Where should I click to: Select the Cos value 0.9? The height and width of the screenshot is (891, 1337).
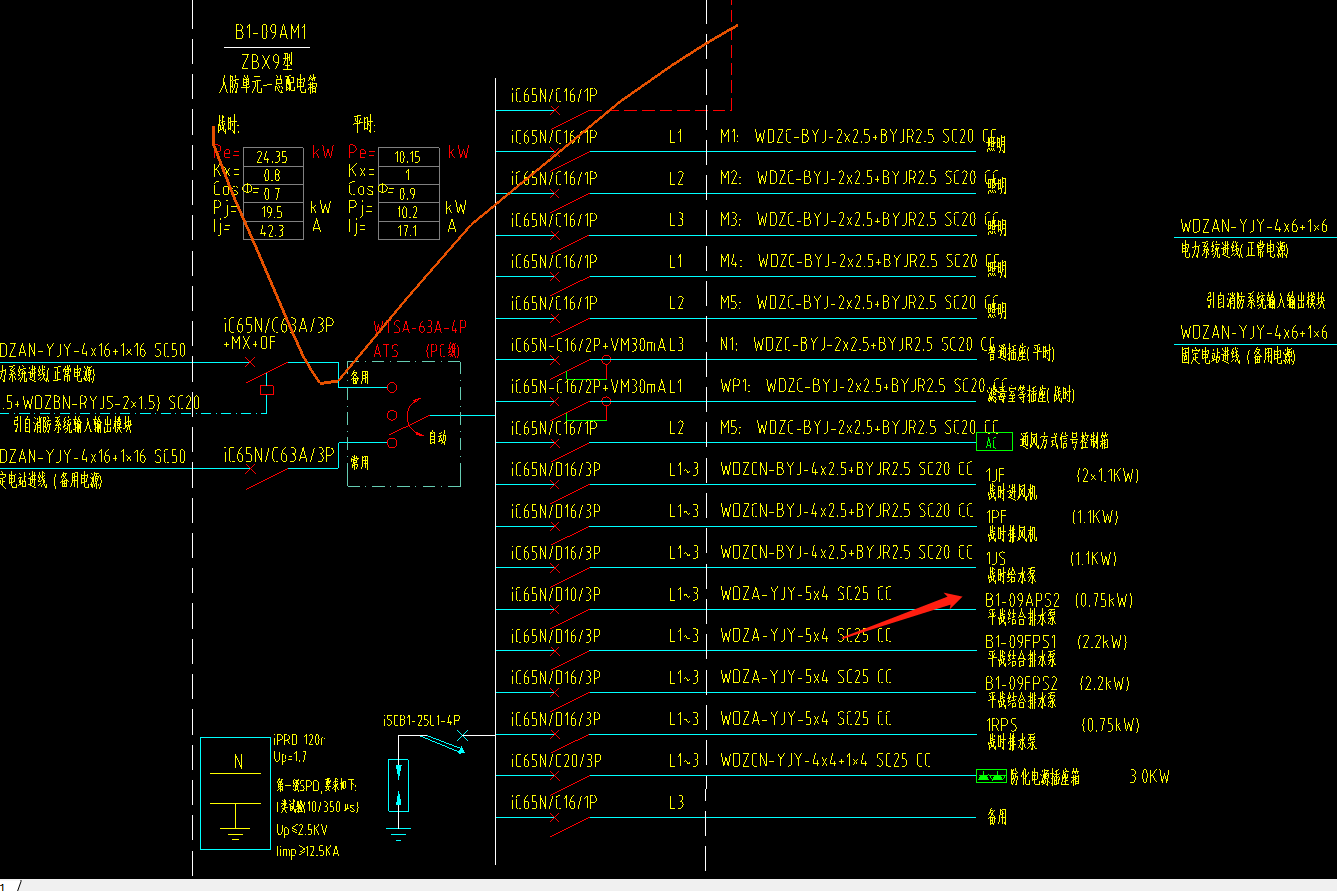(407, 194)
